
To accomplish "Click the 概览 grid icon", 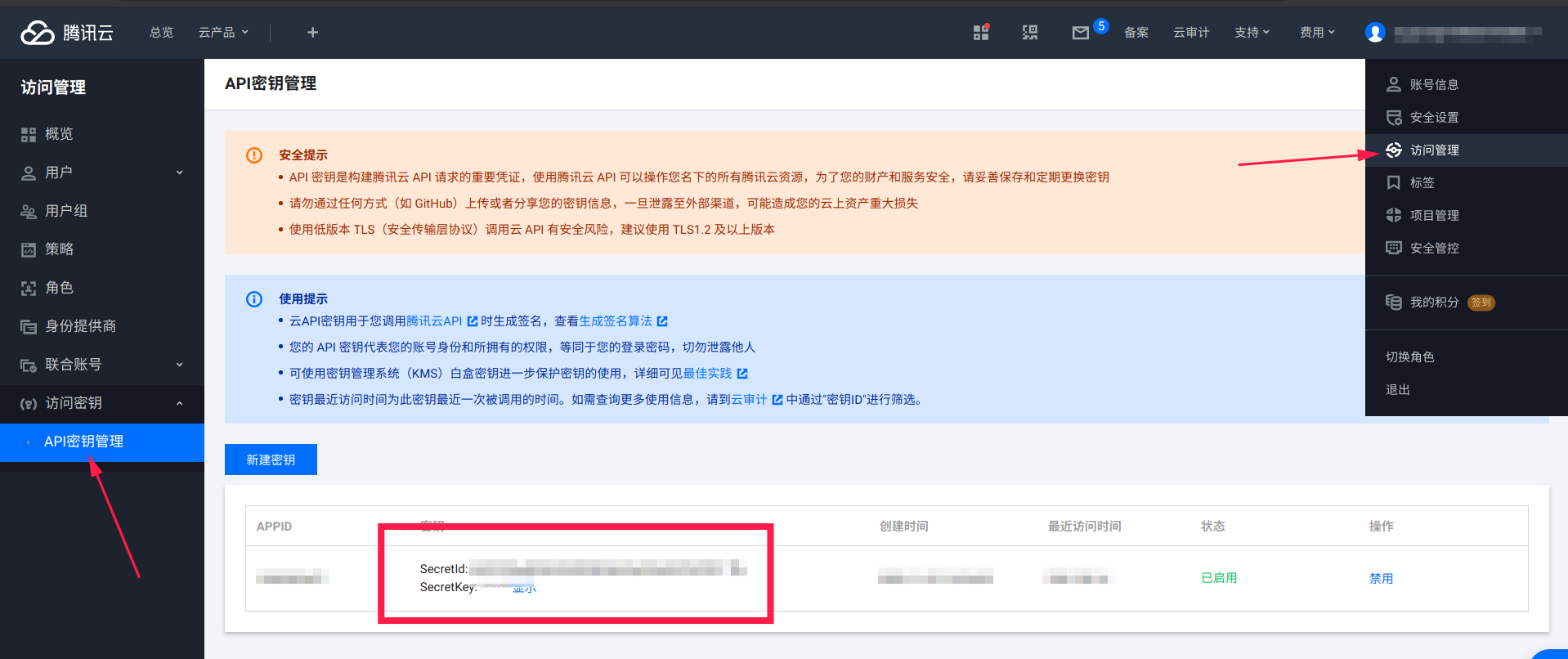I will click(x=29, y=134).
